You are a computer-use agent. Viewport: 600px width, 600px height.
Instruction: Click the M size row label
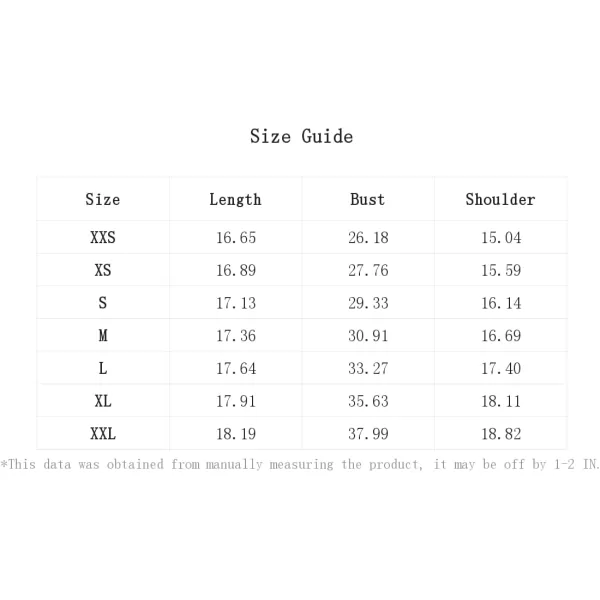tap(103, 336)
